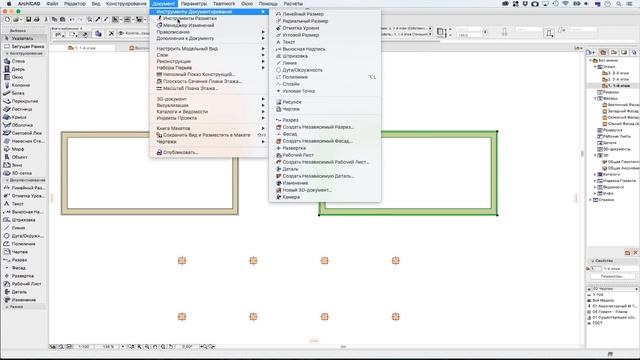The image size is (640, 360).
Task: Click the view name field in properties
Action: click(x=620, y=269)
